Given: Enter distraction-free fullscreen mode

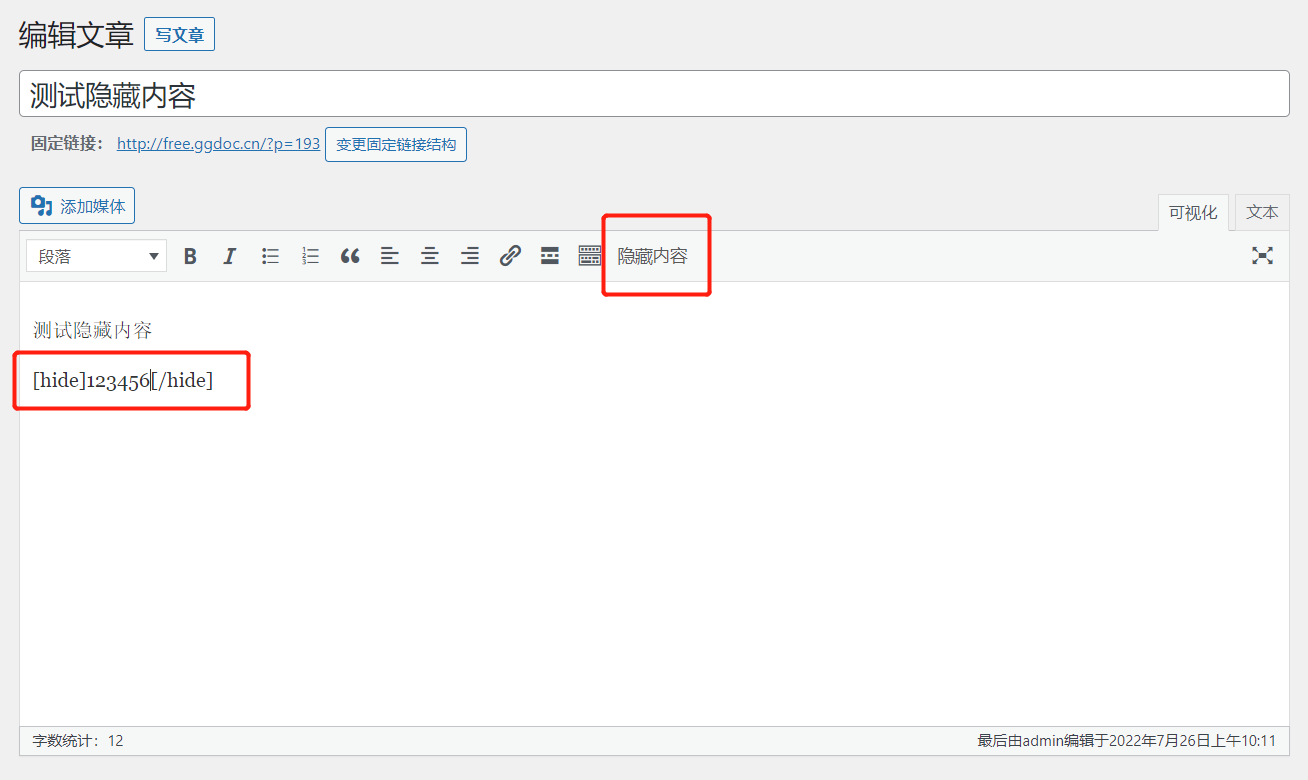Looking at the screenshot, I should tap(1262, 256).
